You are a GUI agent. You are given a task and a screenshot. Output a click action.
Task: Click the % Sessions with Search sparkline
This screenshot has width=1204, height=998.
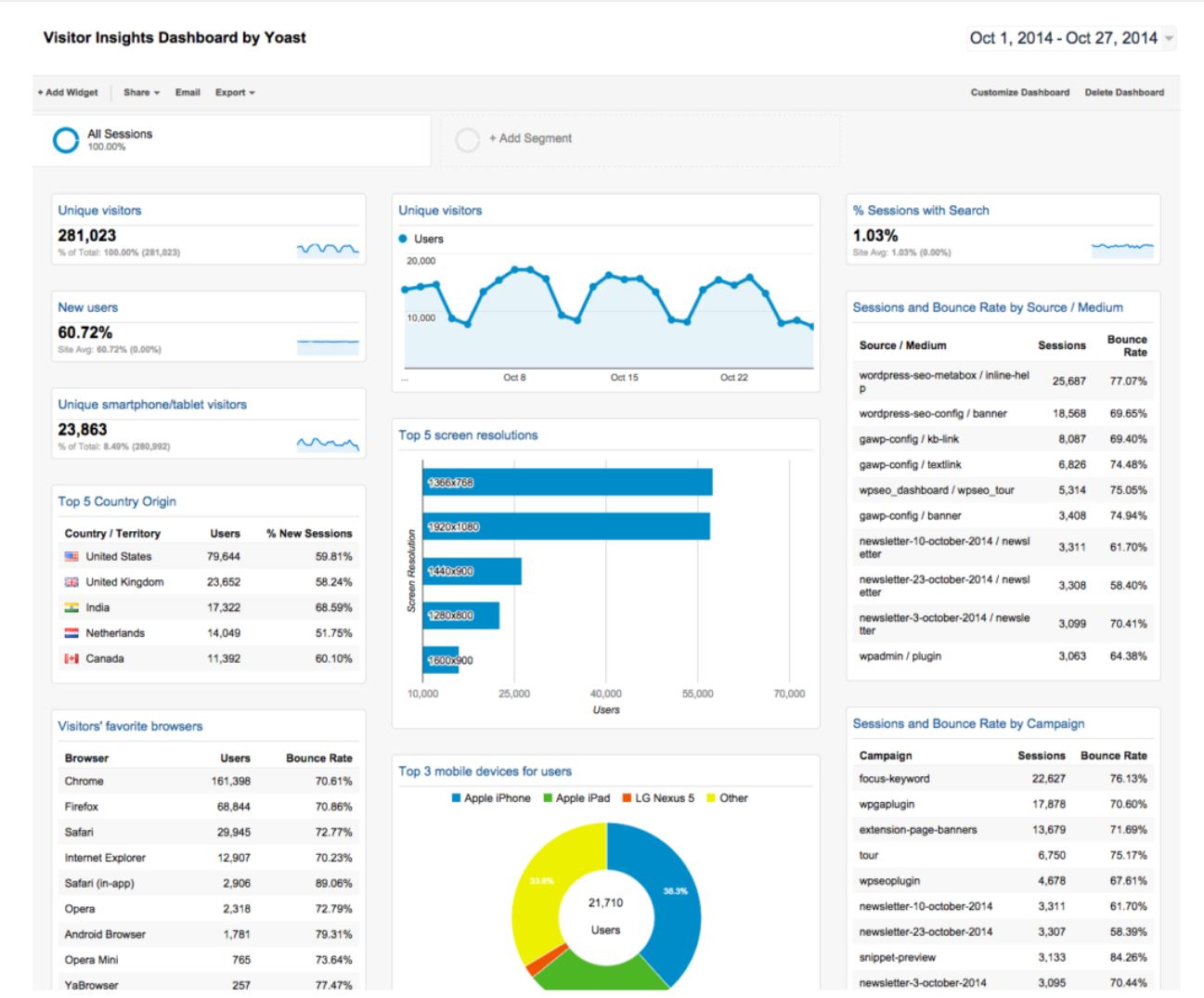[1122, 248]
